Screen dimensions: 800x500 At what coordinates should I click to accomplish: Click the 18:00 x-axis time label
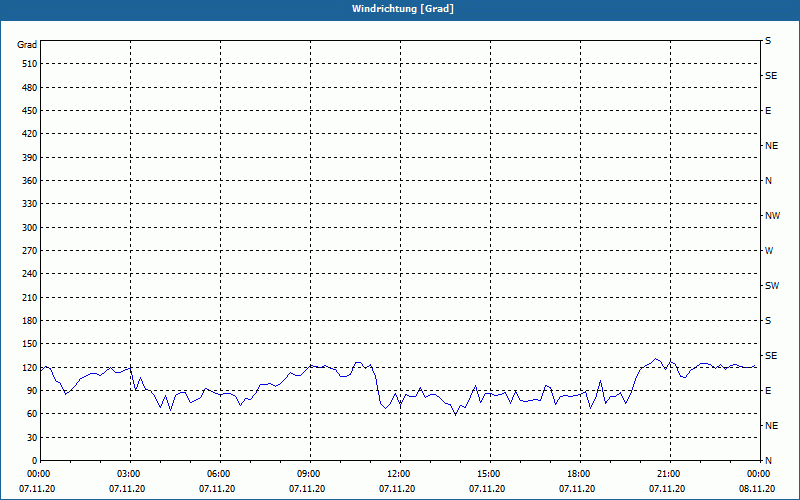(x=579, y=474)
